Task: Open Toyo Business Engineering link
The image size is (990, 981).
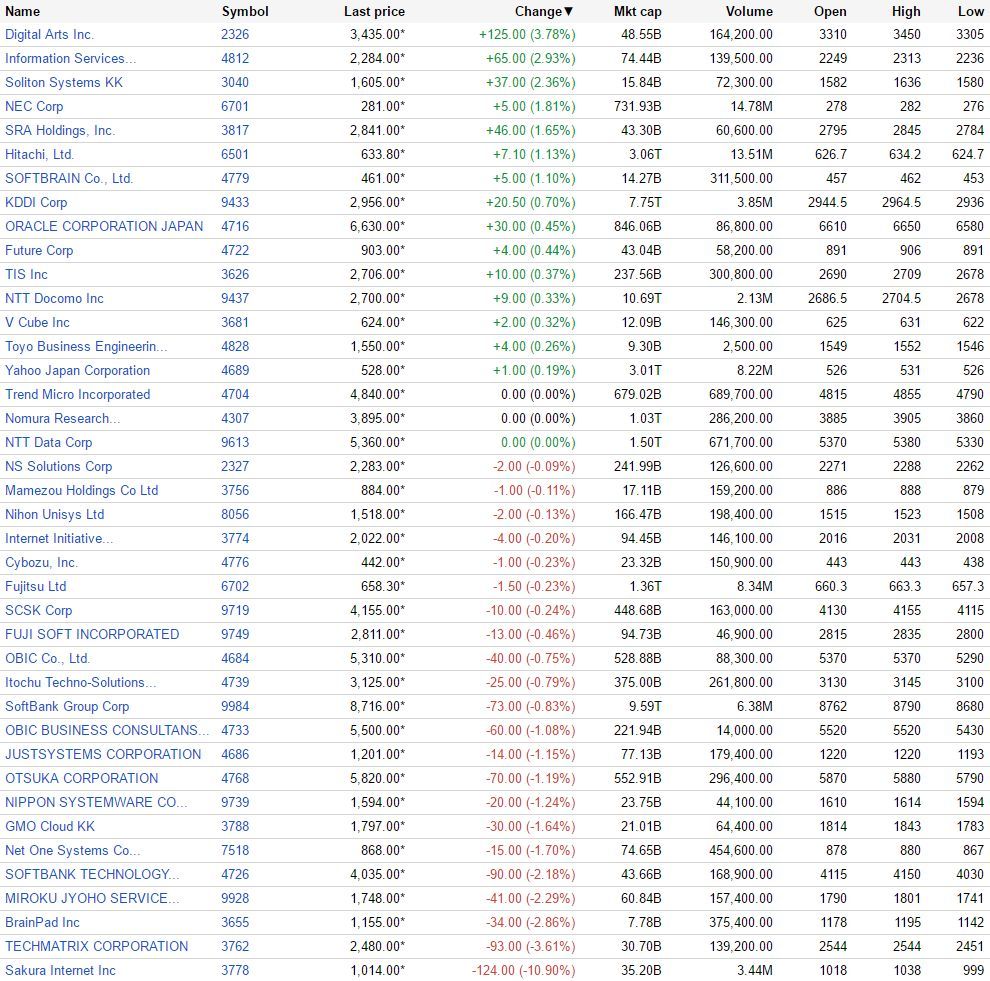Action: click(86, 346)
